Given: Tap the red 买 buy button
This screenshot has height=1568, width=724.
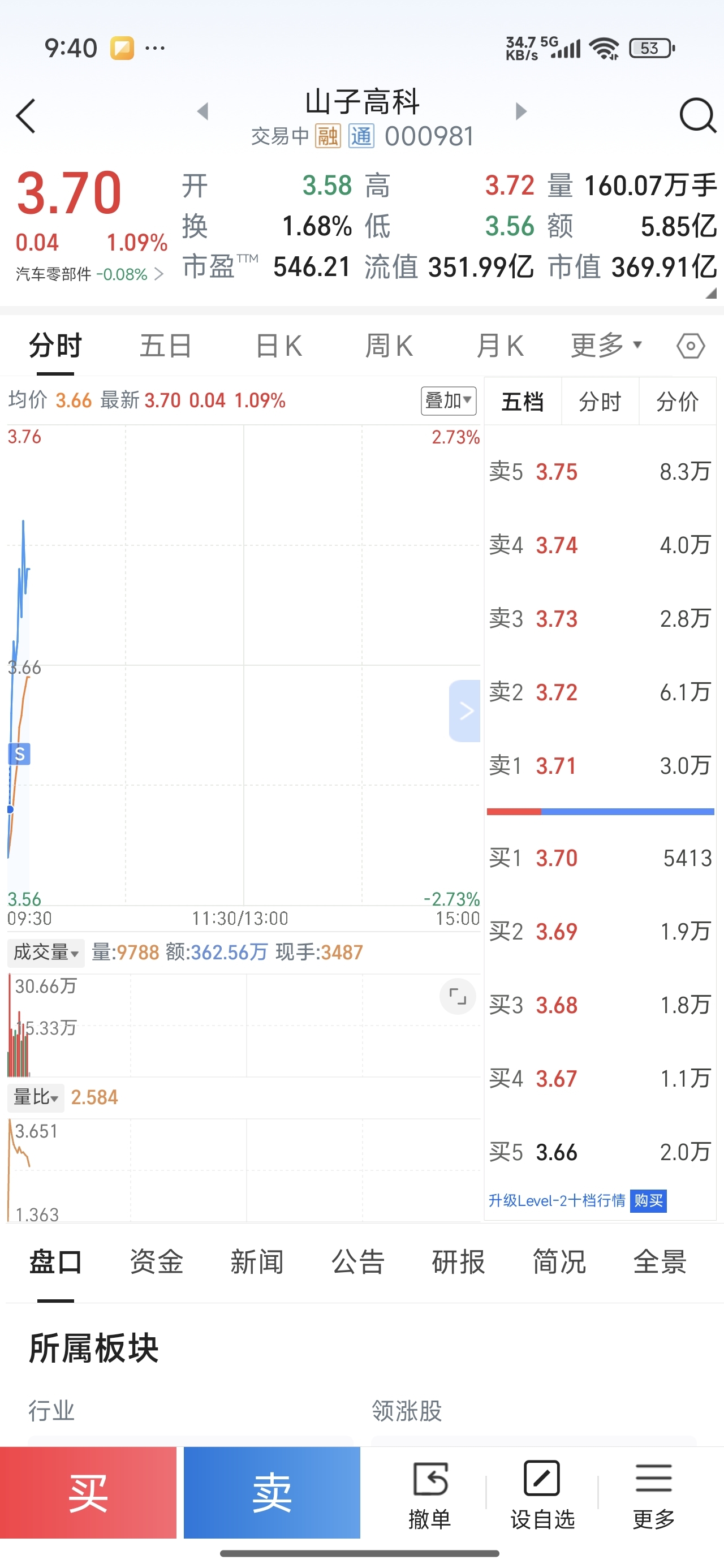Looking at the screenshot, I should [88, 1493].
